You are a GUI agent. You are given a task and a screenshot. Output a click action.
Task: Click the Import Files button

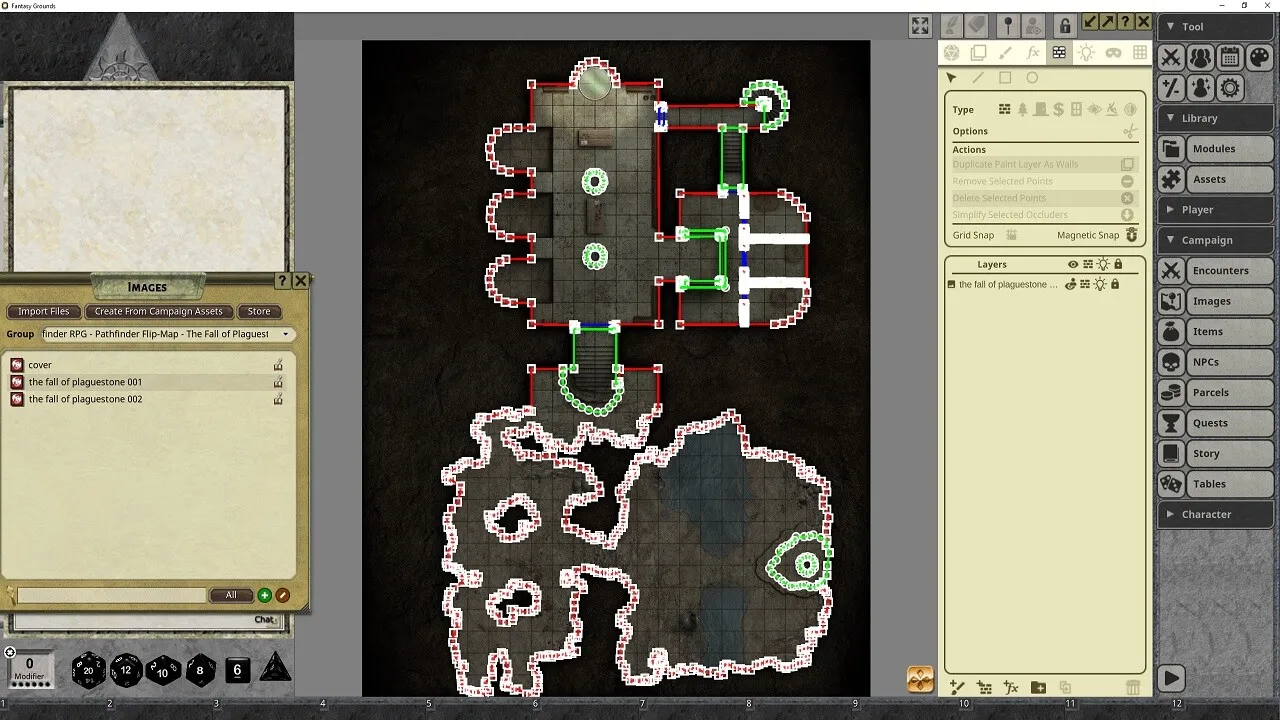[x=43, y=311]
